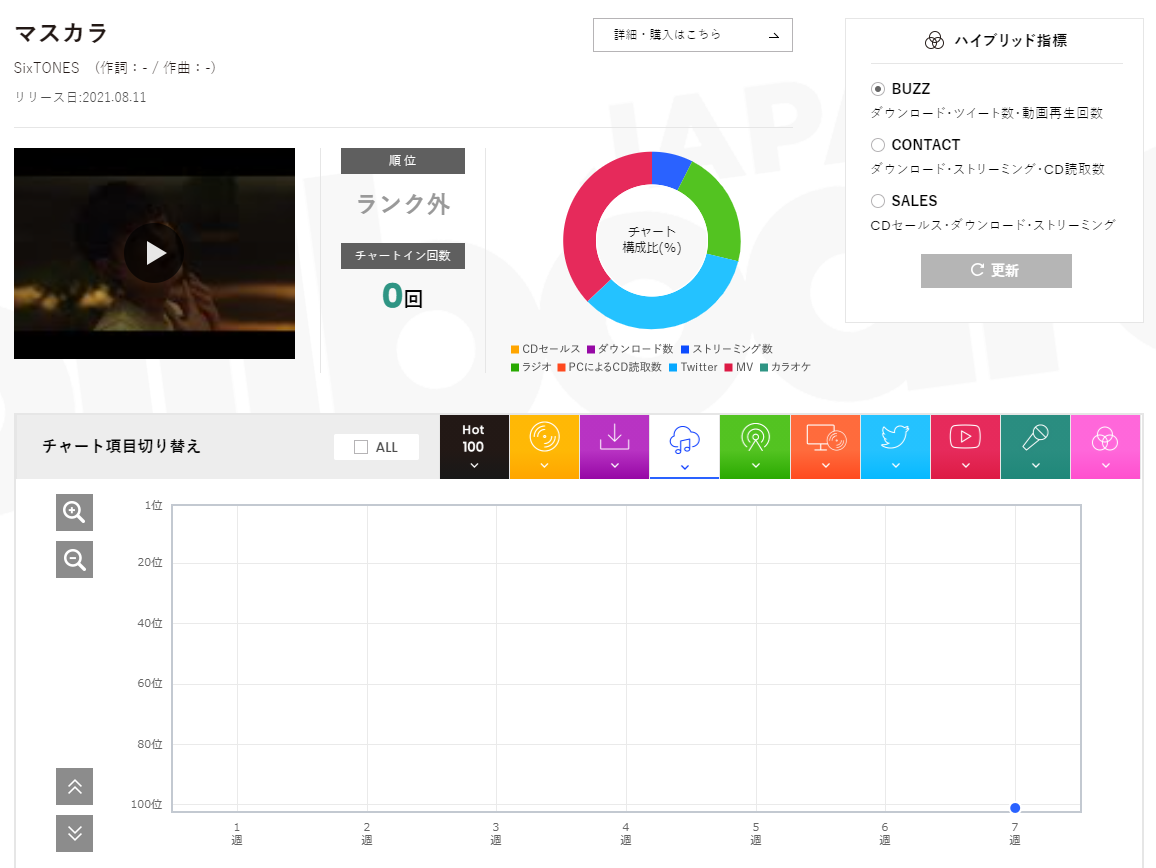Viewport: 1156px width, 868px height.
Task: Click the blue streaming donut segment
Action: (x=668, y=170)
